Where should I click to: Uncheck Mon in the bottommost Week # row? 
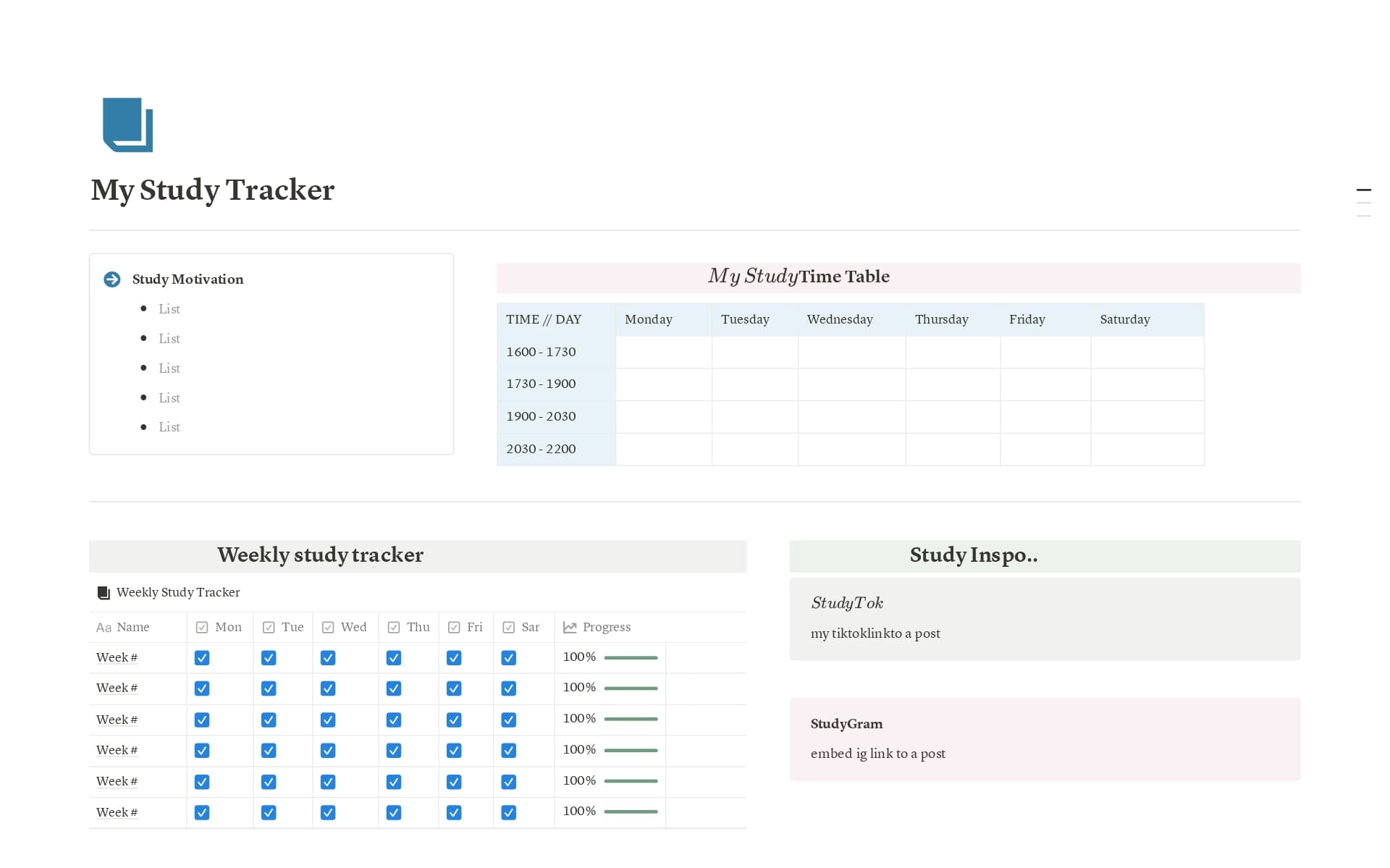202,813
